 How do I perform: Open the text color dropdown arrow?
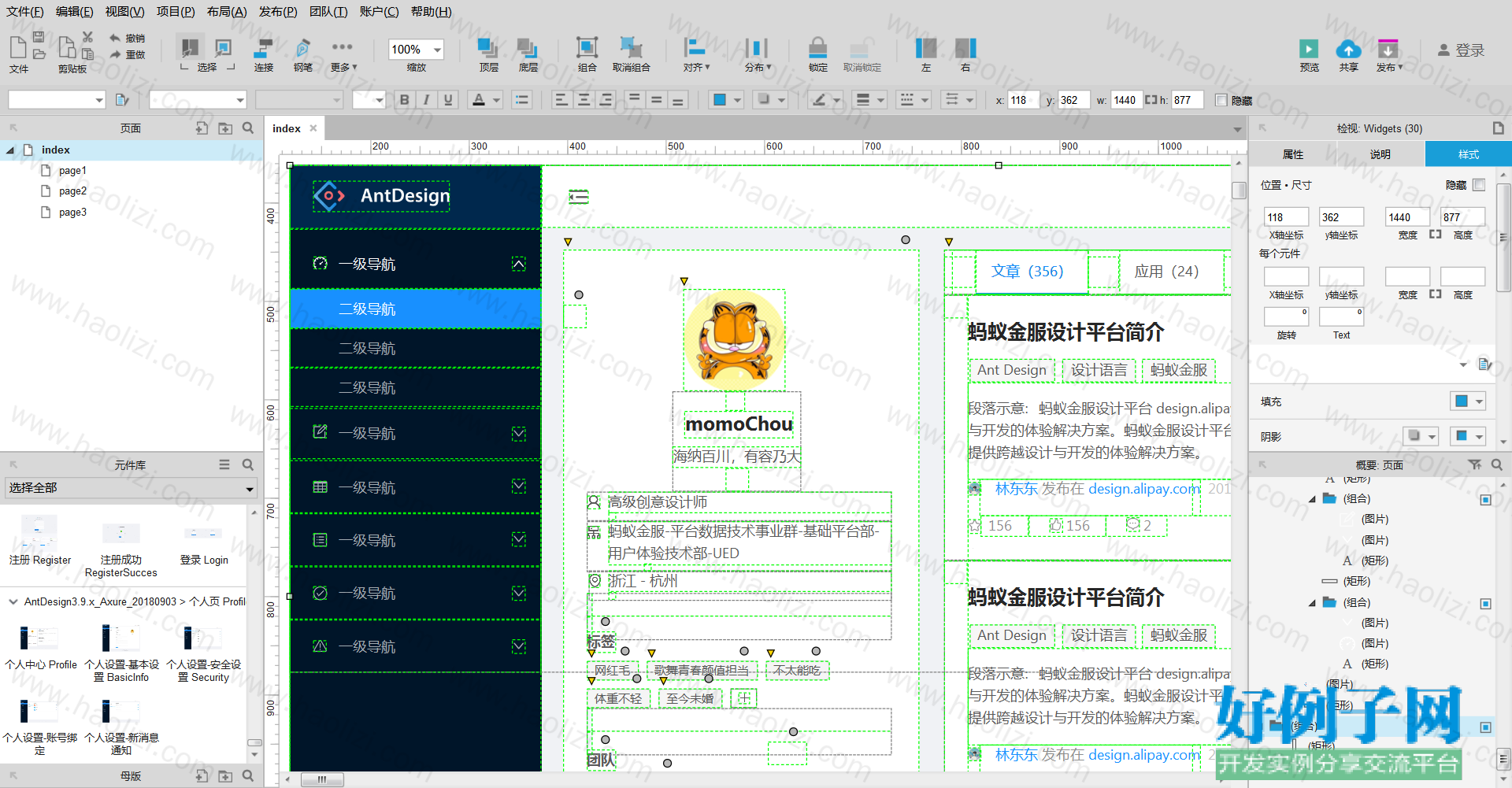click(x=496, y=100)
